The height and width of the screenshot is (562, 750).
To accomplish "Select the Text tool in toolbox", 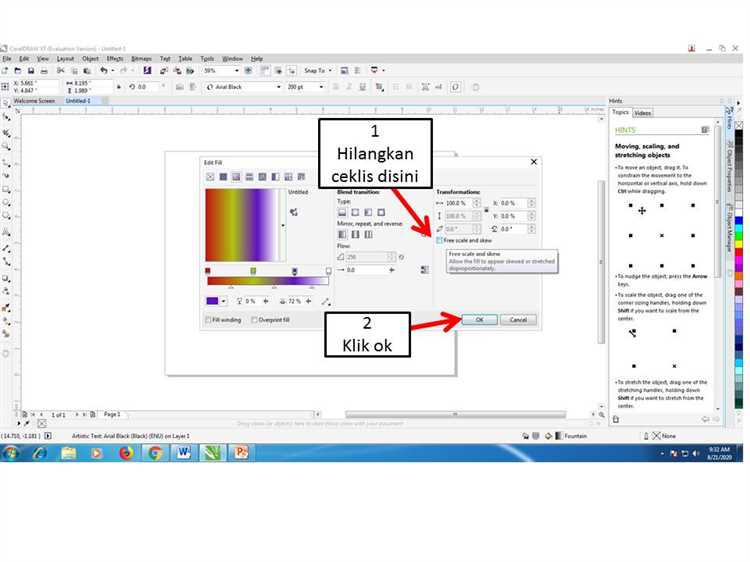I will click(x=6, y=232).
